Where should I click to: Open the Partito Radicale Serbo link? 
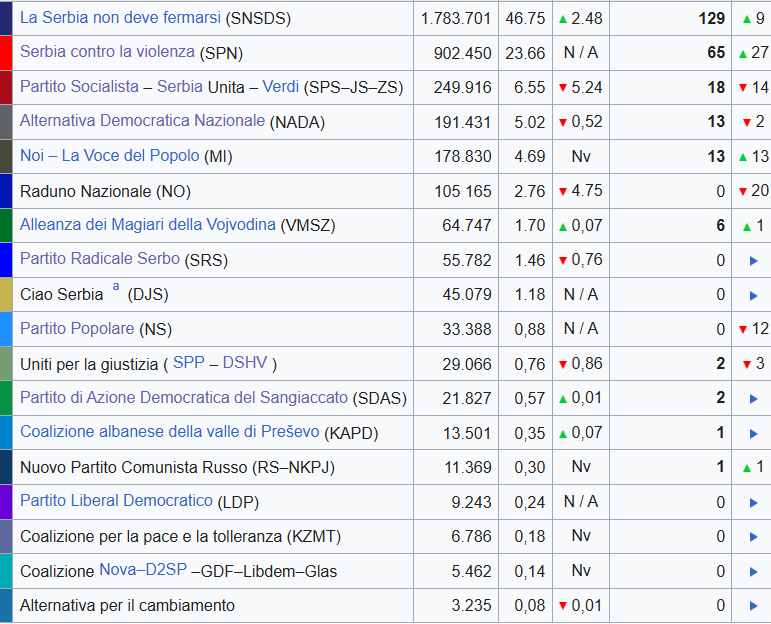(99, 259)
